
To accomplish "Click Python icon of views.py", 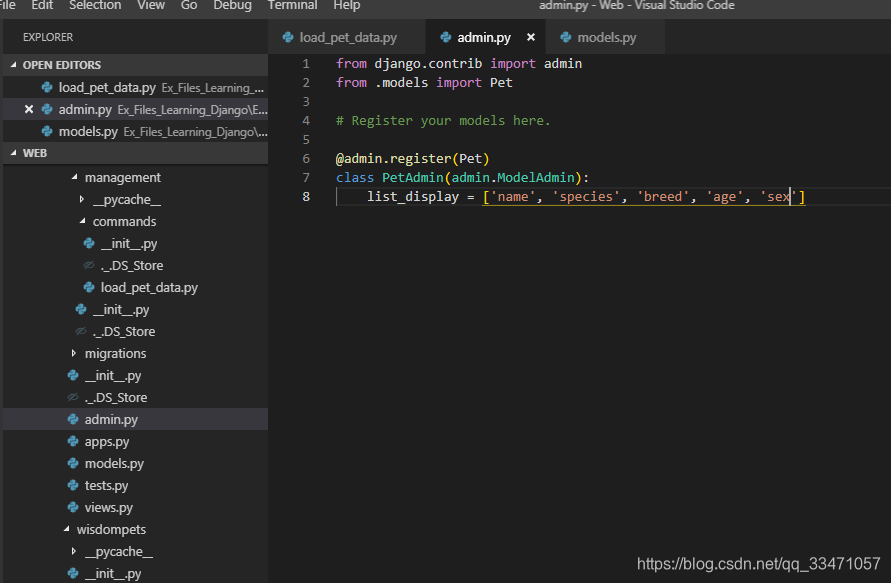I will (x=73, y=507).
